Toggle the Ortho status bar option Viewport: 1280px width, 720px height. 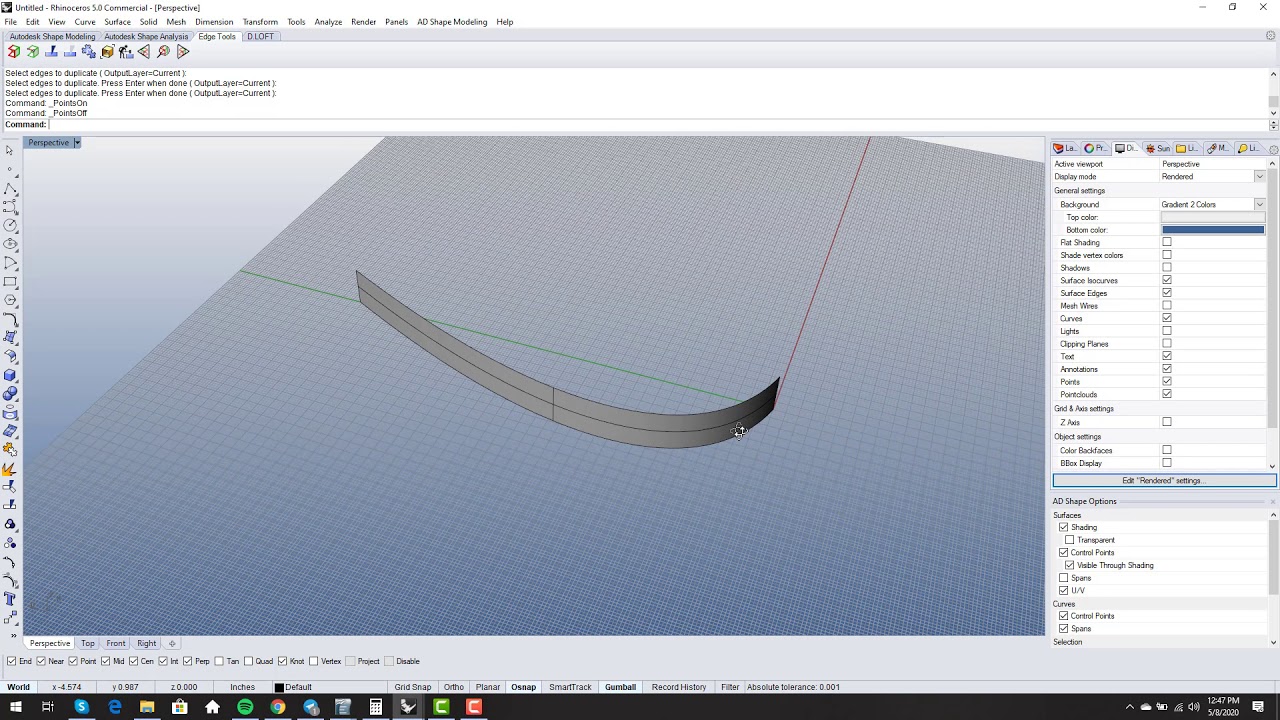point(453,687)
